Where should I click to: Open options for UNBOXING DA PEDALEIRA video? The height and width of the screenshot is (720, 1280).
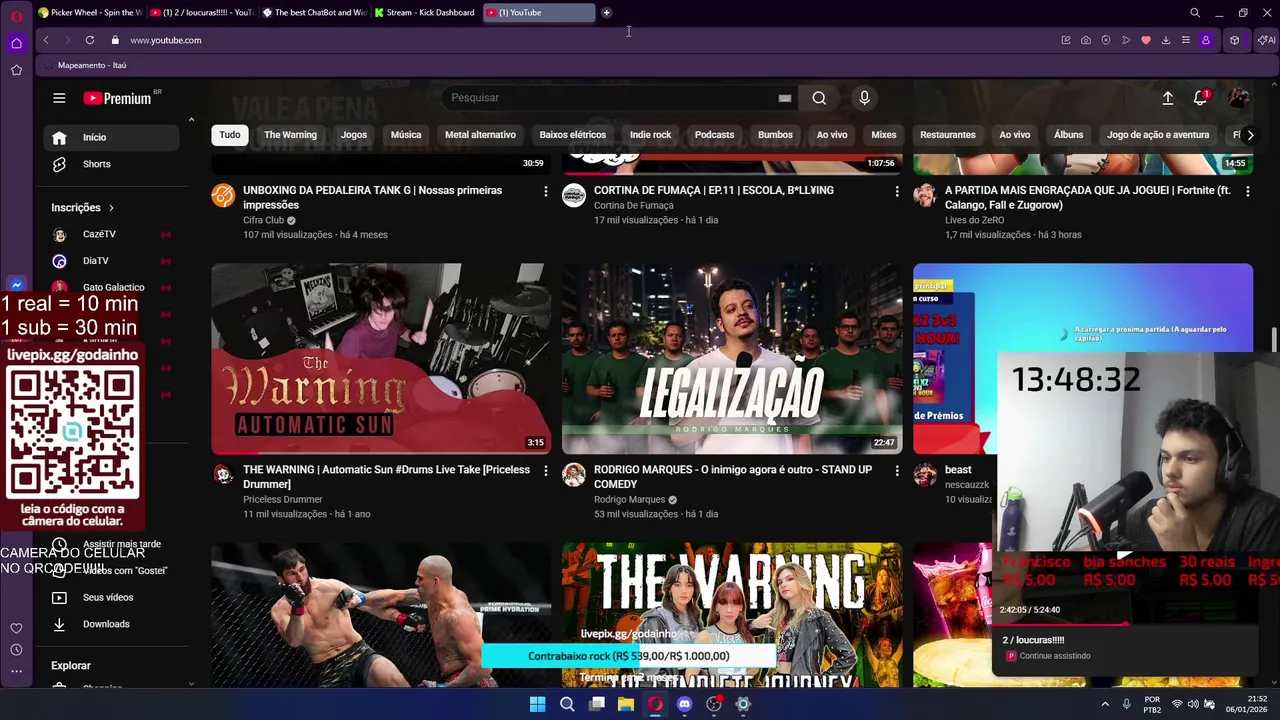point(545,191)
